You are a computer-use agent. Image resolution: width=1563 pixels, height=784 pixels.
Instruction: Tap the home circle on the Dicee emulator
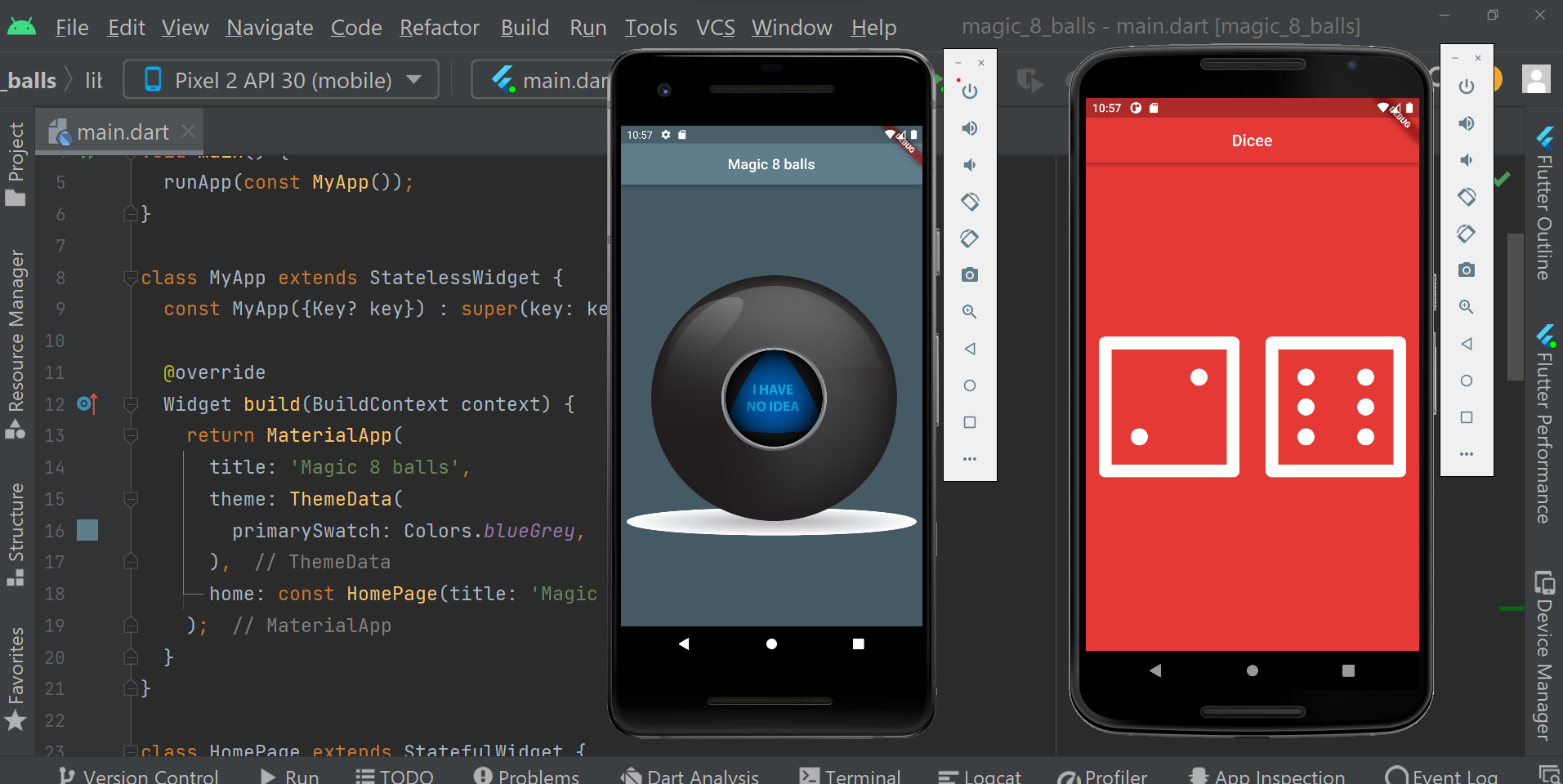(x=1251, y=670)
